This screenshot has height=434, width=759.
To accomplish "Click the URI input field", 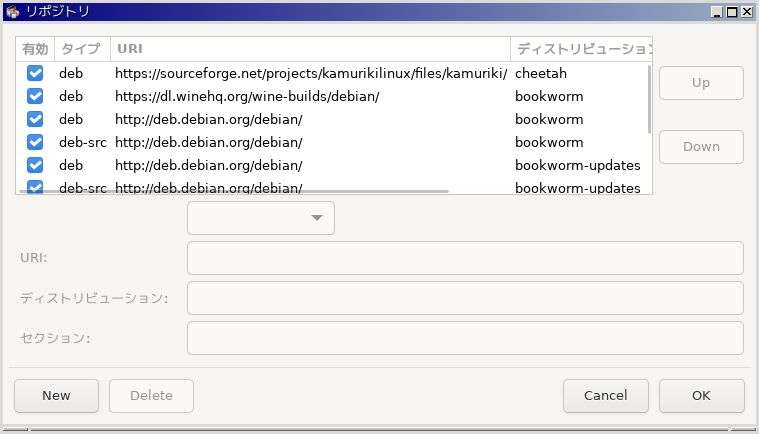I will pos(465,258).
